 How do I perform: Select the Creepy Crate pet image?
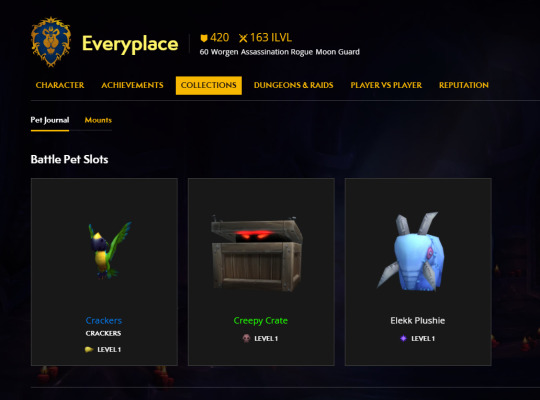(256, 253)
